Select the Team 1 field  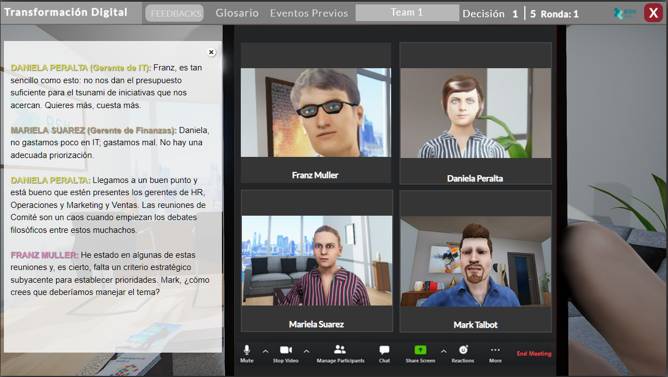[407, 13]
